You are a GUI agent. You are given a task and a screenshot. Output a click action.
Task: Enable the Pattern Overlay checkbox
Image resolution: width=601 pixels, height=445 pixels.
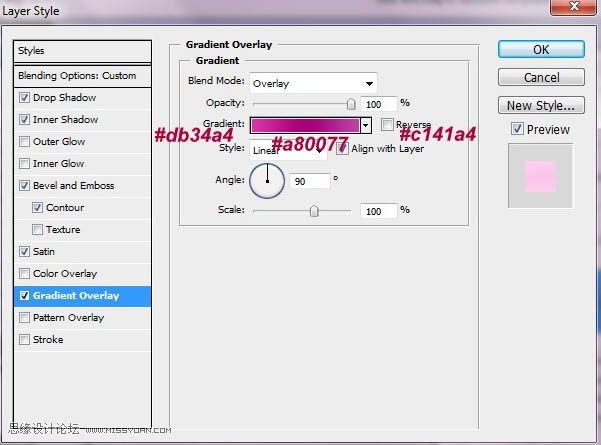pos(24,317)
